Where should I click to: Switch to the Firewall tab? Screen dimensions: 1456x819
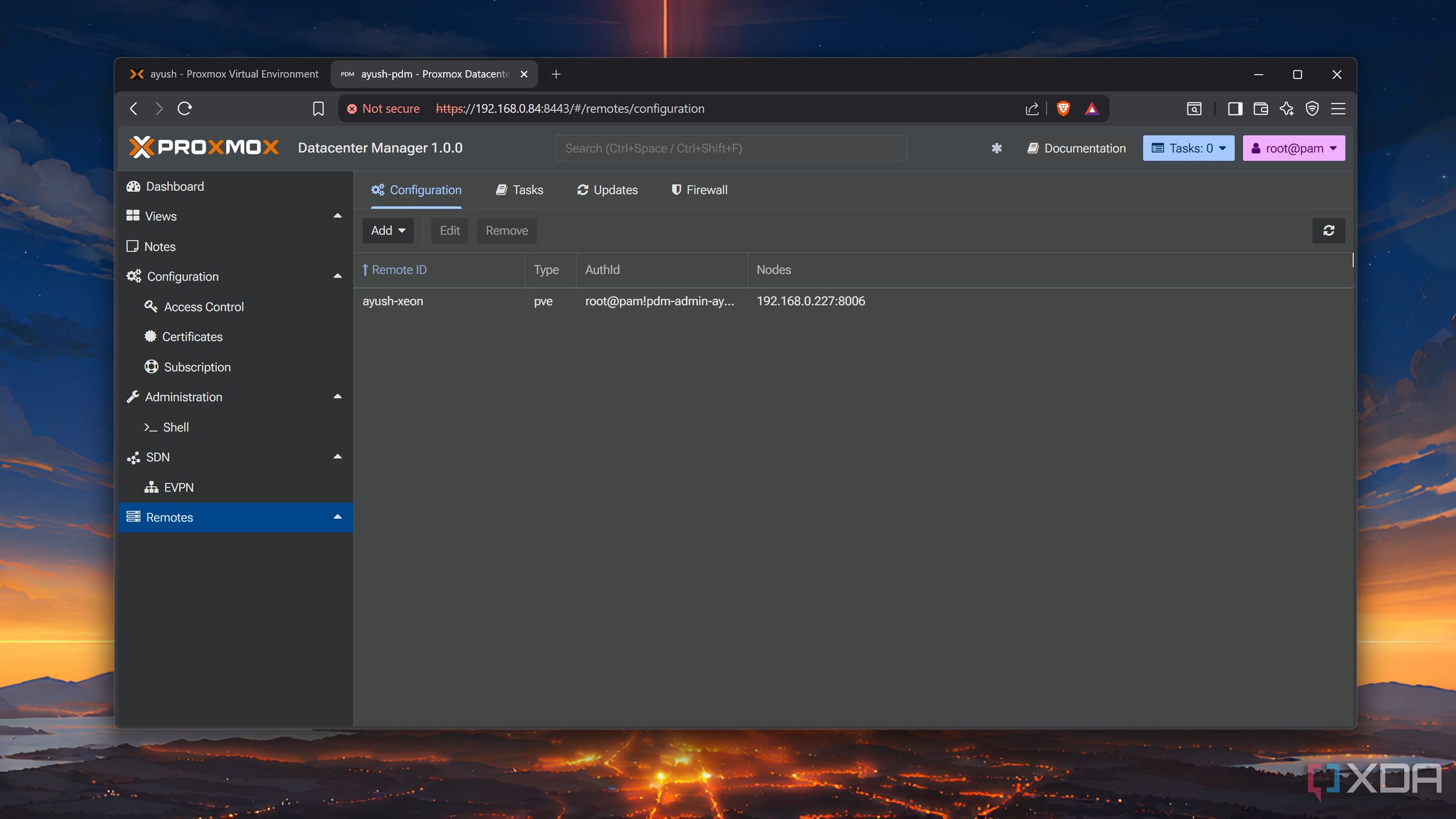pyautogui.click(x=699, y=190)
